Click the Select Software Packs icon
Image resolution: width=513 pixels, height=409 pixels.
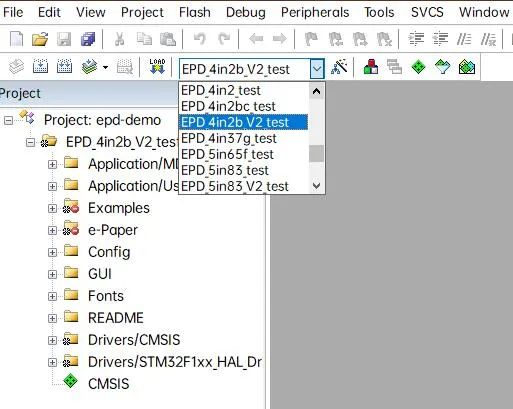coord(443,67)
